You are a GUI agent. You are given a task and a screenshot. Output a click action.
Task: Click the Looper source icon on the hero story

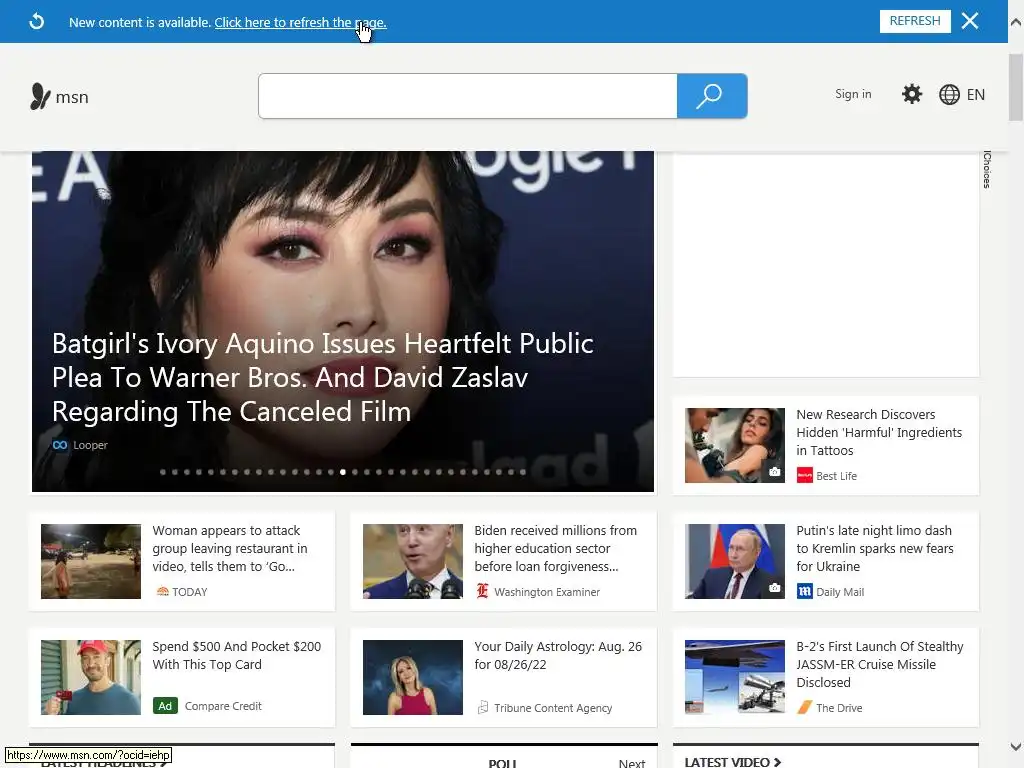click(59, 445)
